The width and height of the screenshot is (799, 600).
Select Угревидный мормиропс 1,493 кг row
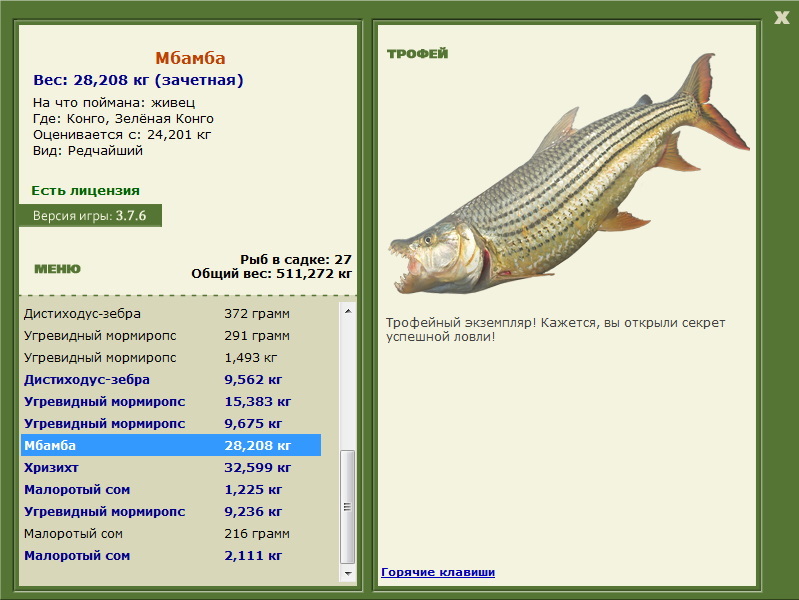(x=171, y=357)
